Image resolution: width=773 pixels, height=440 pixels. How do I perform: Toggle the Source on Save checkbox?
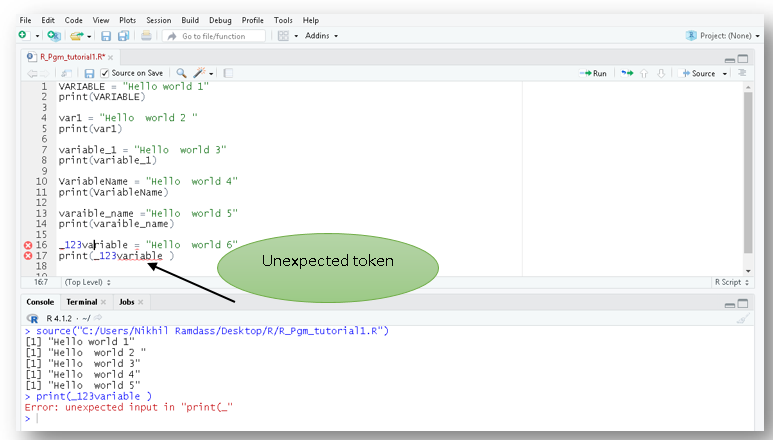(105, 73)
